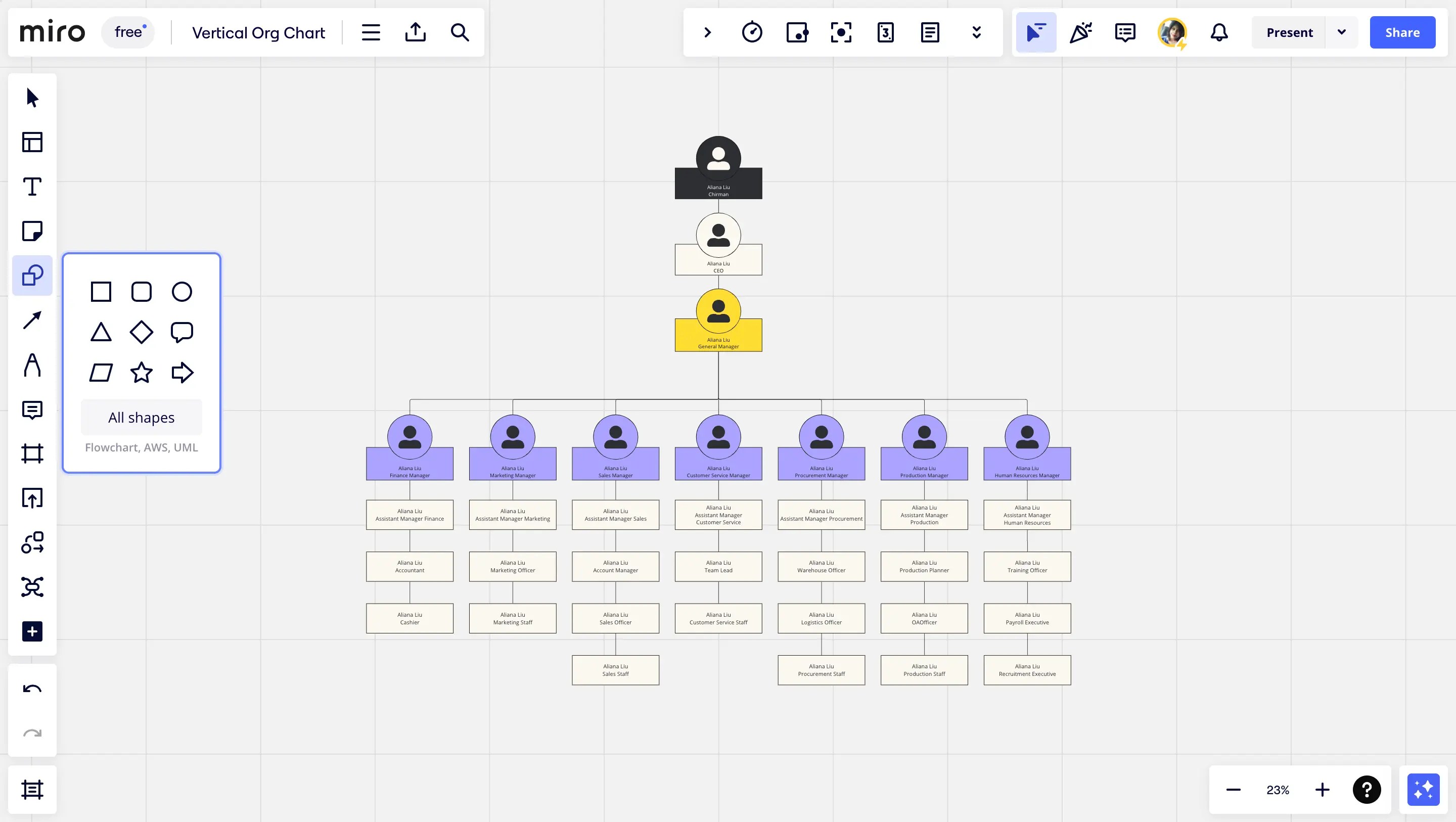1456x822 pixels.
Task: Select the frame tool
Action: [32, 453]
